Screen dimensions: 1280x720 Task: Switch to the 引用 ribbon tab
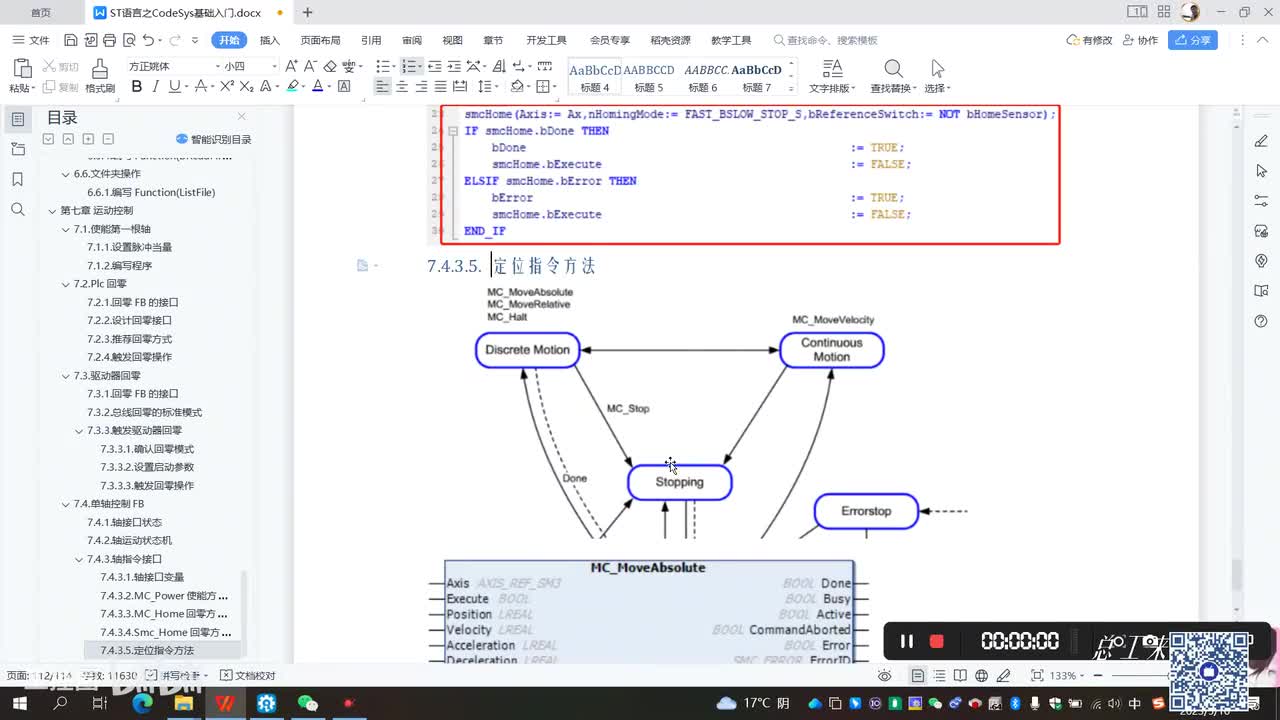point(371,40)
